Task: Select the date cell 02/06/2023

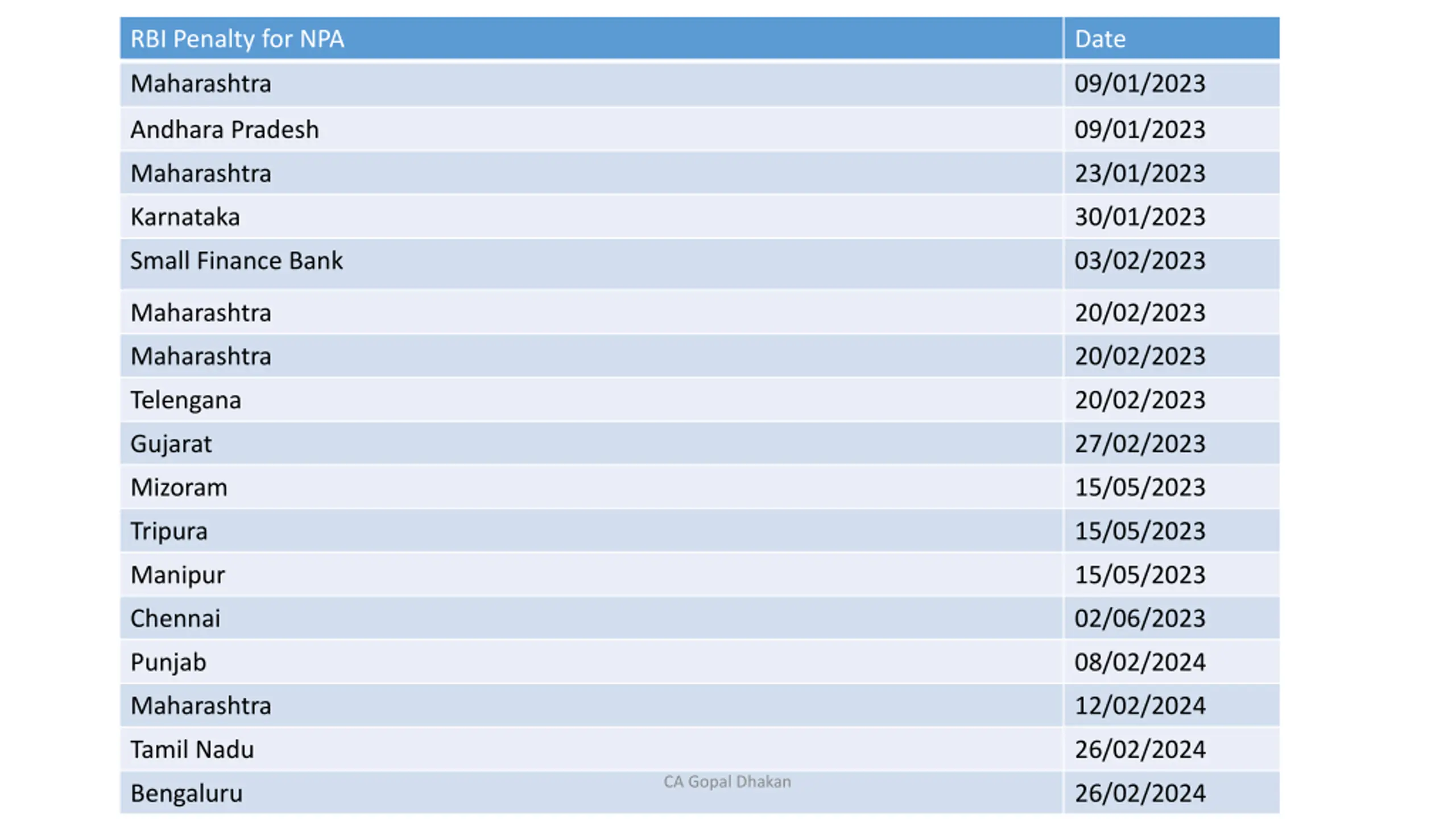Action: pos(1172,618)
